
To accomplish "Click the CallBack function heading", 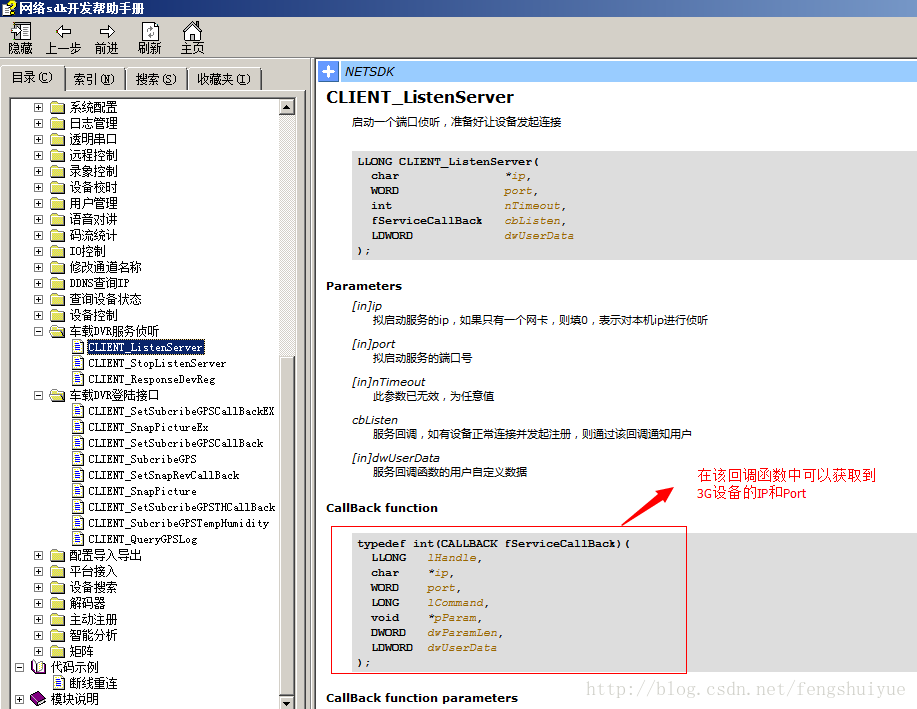I will (x=382, y=508).
